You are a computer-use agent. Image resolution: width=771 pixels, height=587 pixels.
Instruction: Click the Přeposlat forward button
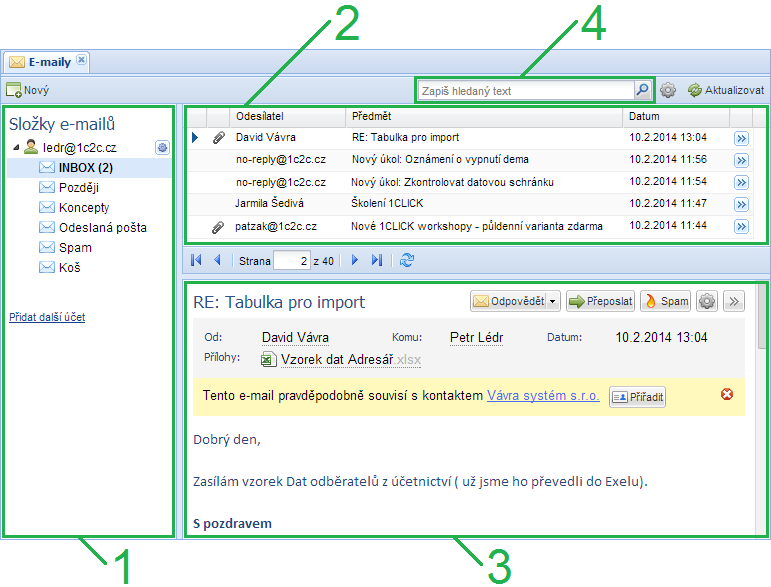[600, 301]
